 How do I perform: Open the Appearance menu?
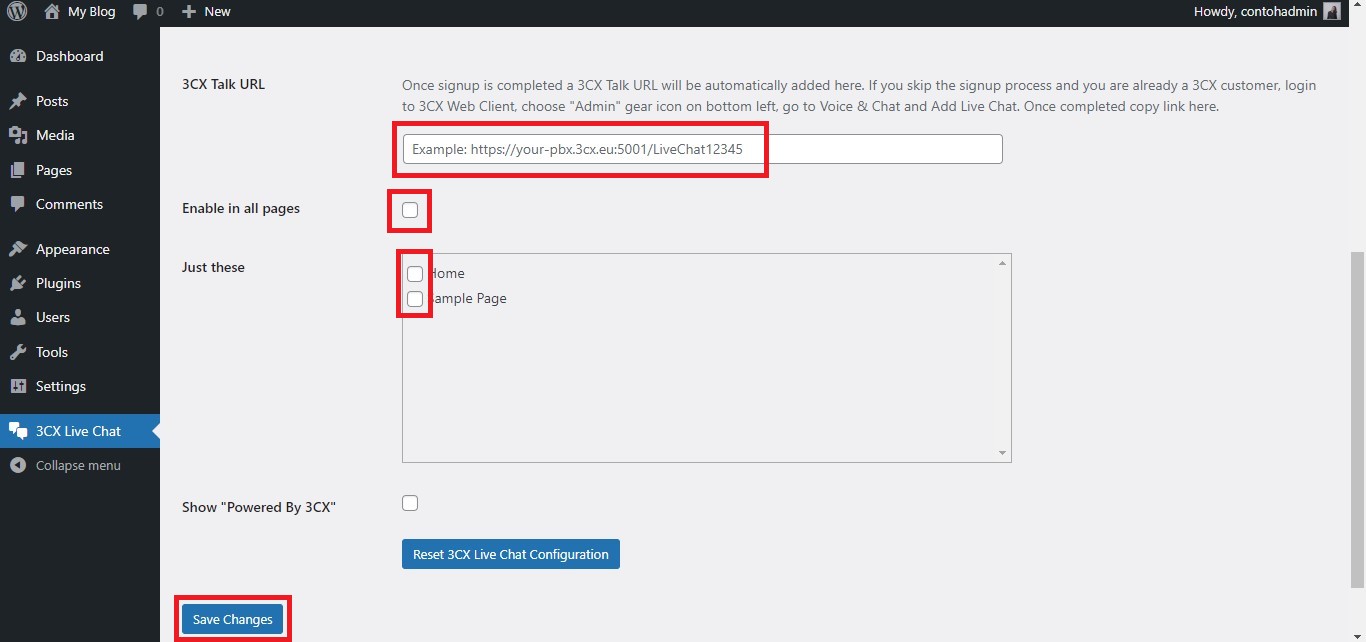72,249
